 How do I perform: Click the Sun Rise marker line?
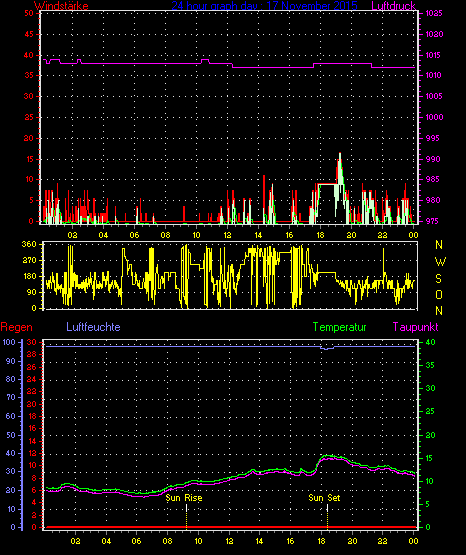pyautogui.click(x=186, y=516)
